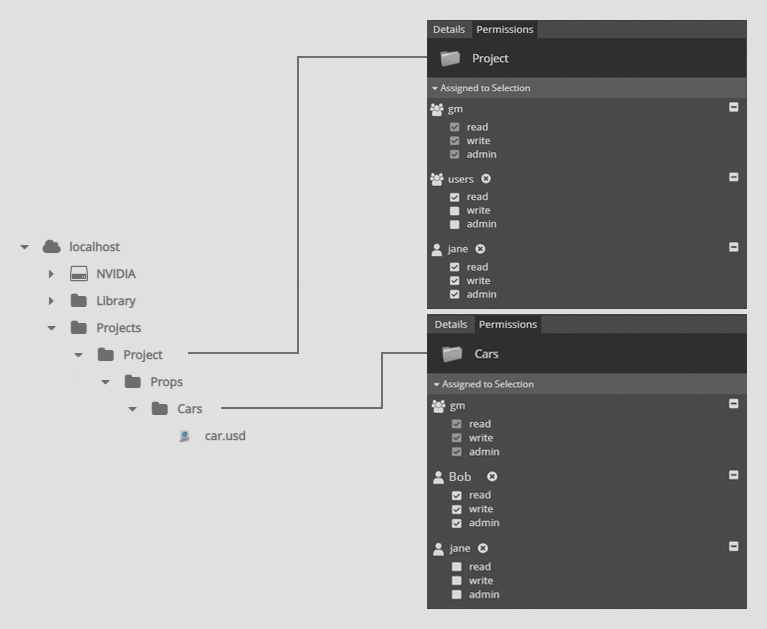Click folder icon in Project permissions header
Screen dimensions: 767x629
[x=450, y=58]
